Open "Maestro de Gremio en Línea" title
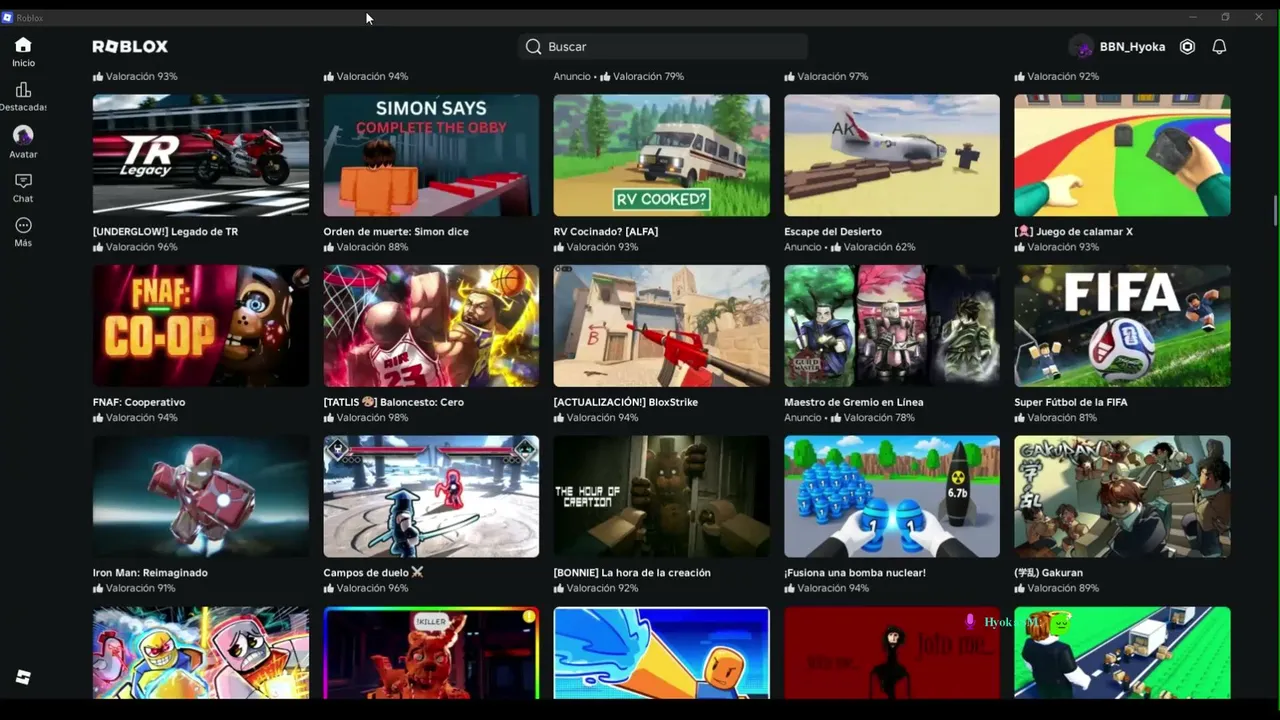Screen dimensions: 1280x720 tap(854, 402)
